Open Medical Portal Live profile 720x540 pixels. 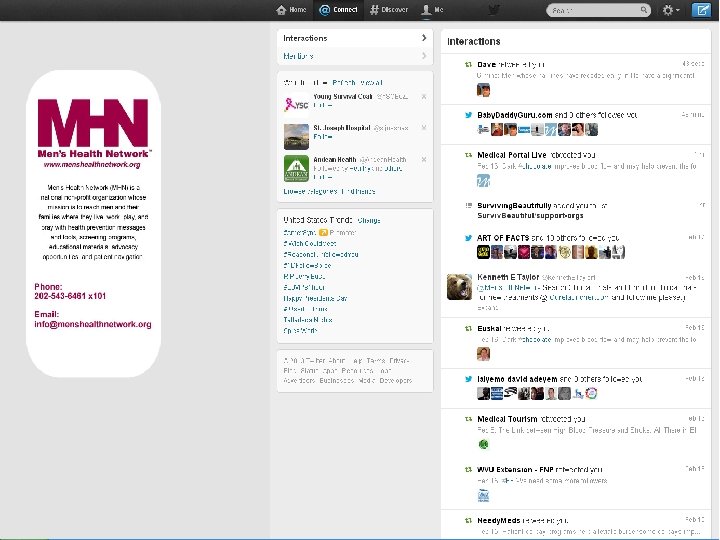click(512, 155)
